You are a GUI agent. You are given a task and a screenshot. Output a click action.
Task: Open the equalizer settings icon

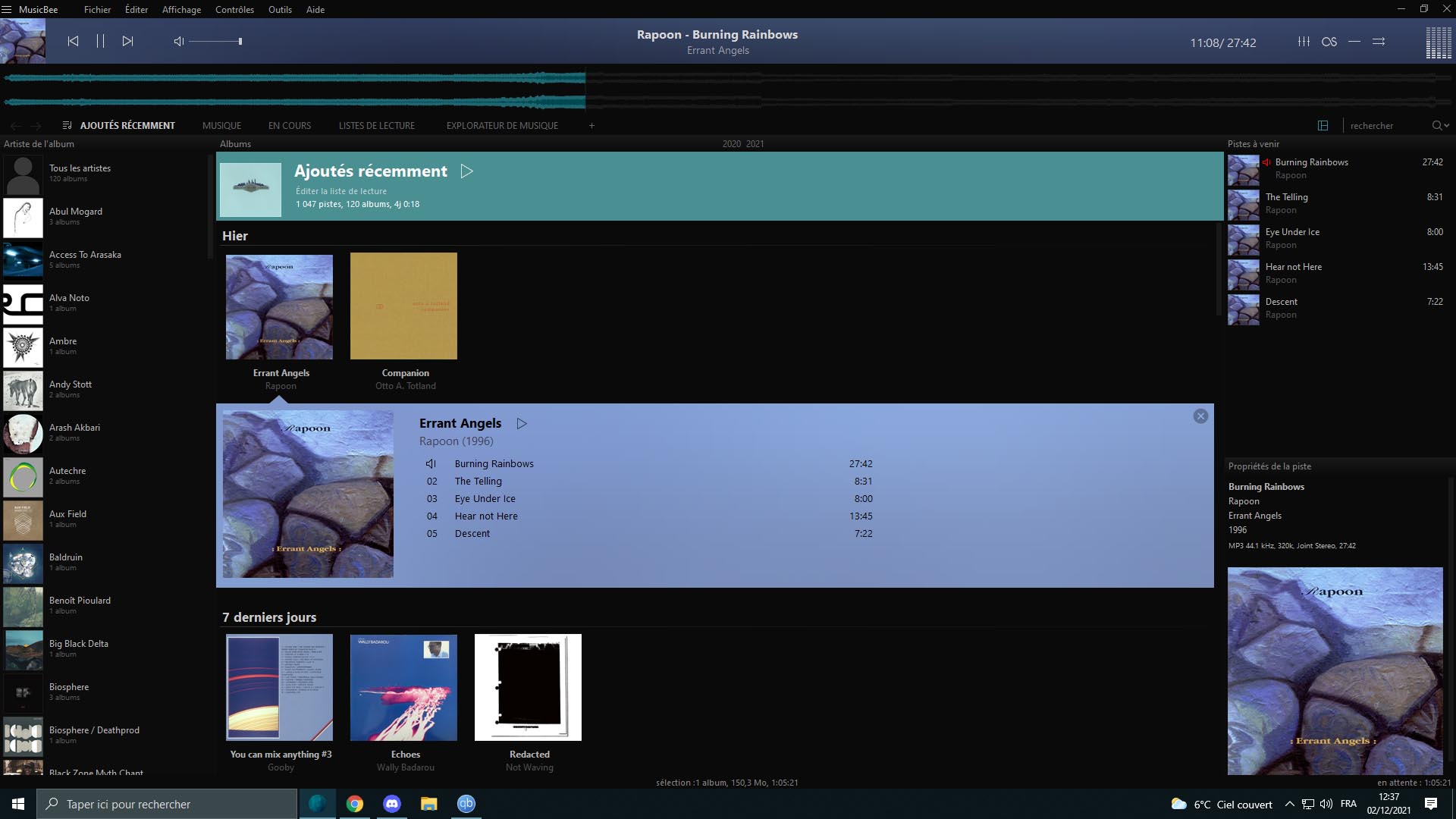[1304, 42]
